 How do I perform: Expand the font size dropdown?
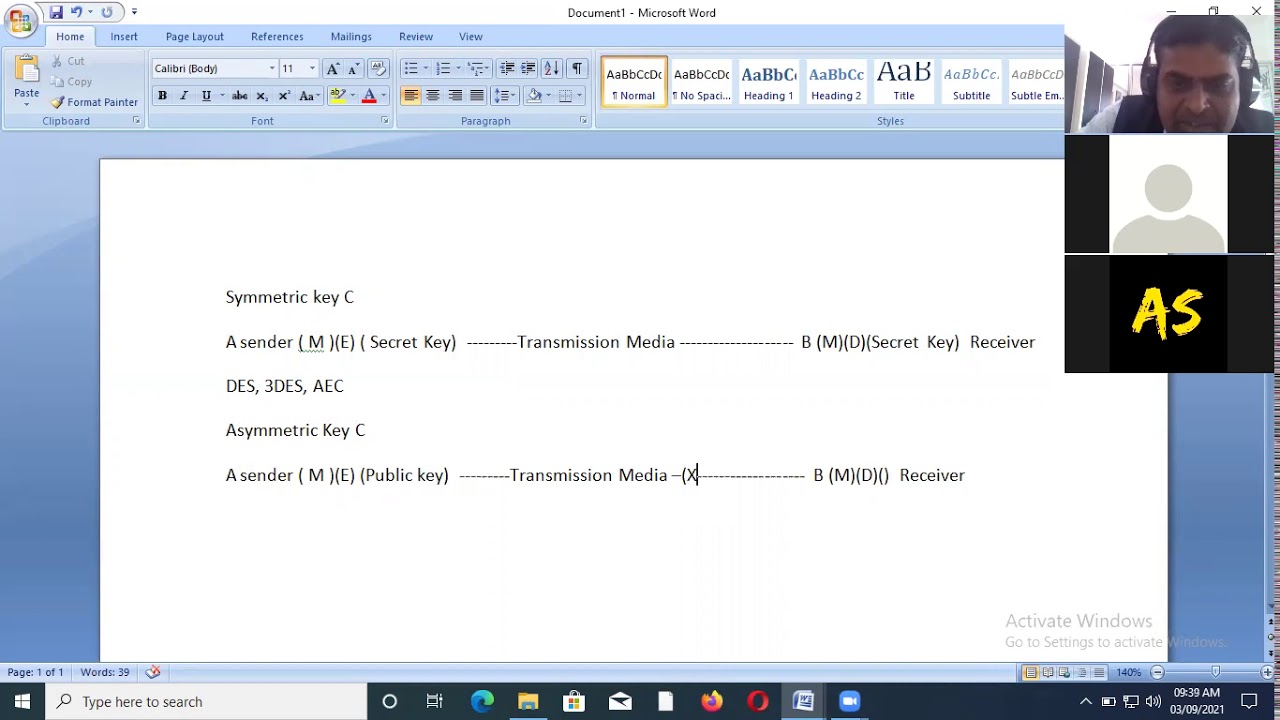pyautogui.click(x=312, y=68)
